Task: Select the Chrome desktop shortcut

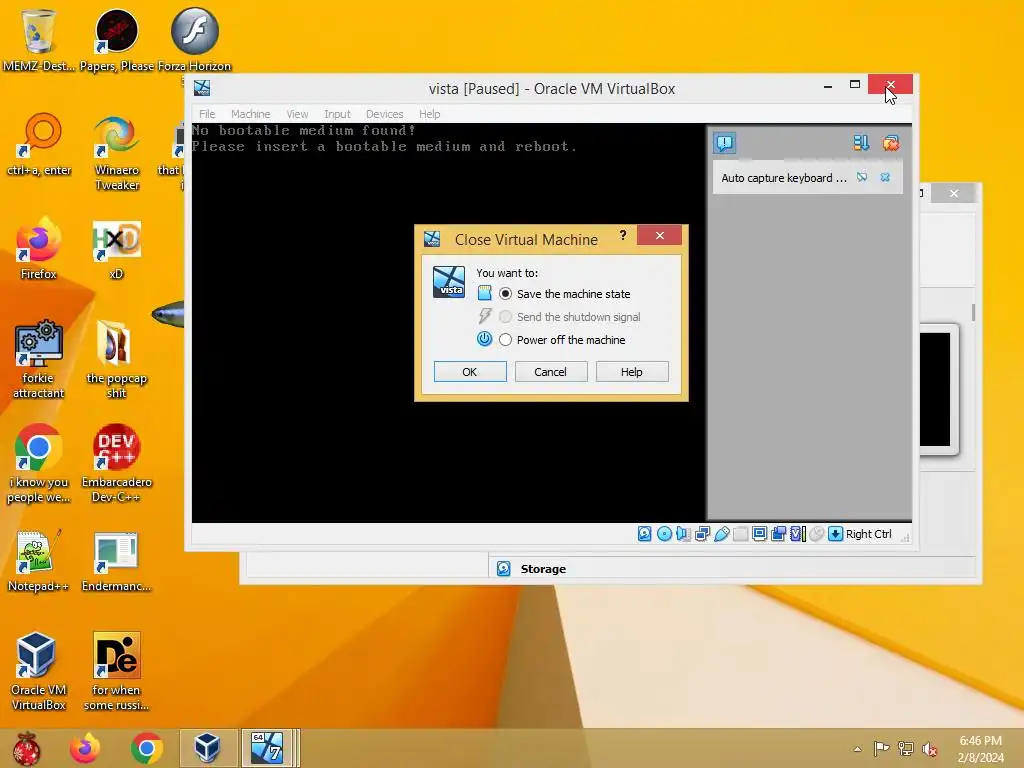Action: tap(39, 464)
